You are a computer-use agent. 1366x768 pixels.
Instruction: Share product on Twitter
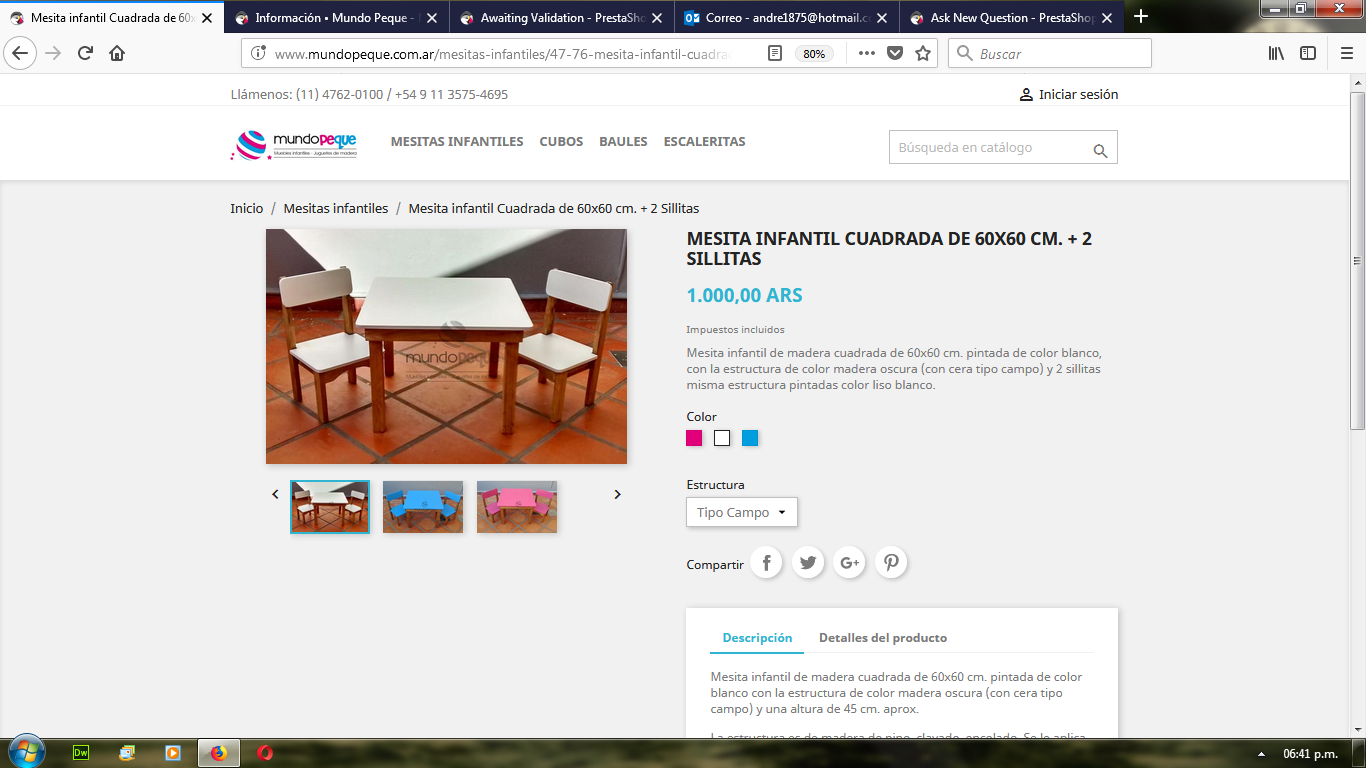tap(808, 563)
